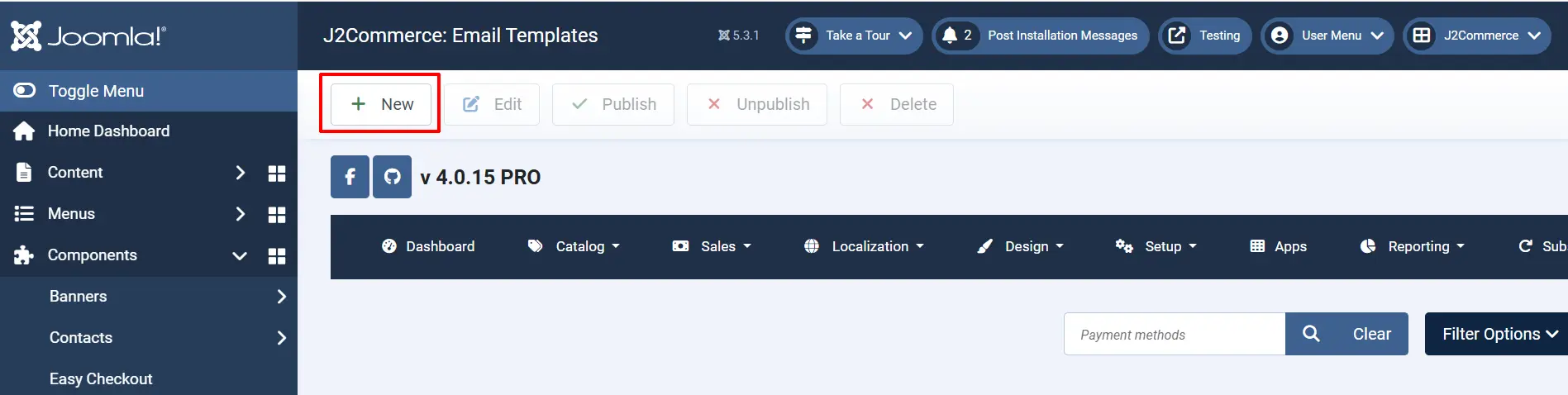Click the User Menu avatar icon
Viewport: 1568px width, 395px height.
point(1280,36)
